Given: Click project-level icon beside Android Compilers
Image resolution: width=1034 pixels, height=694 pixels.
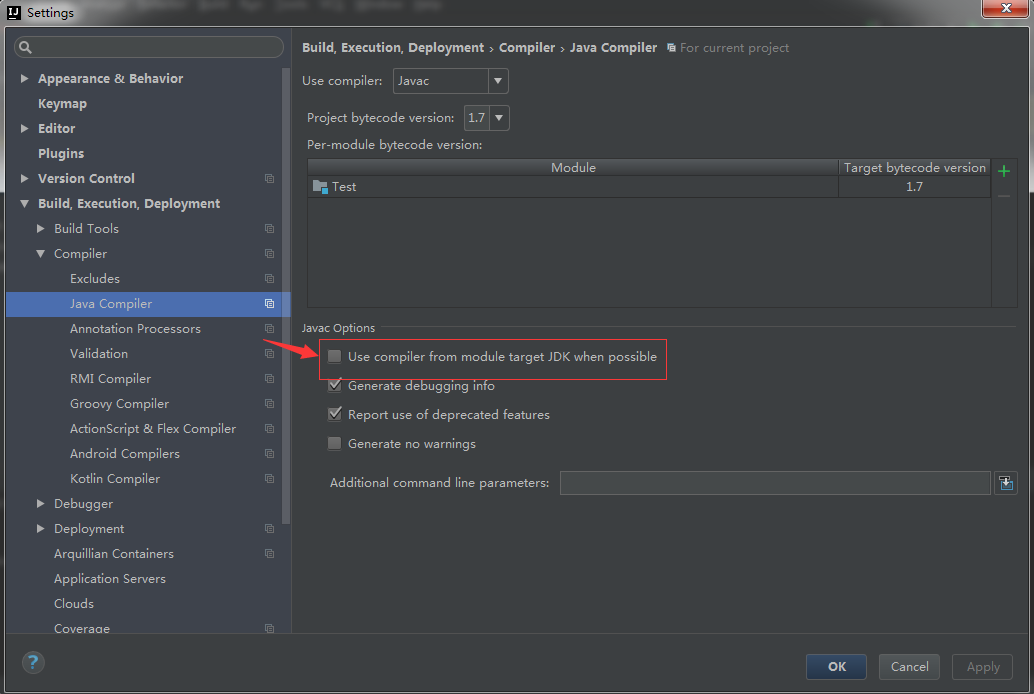Looking at the screenshot, I should pyautogui.click(x=269, y=453).
